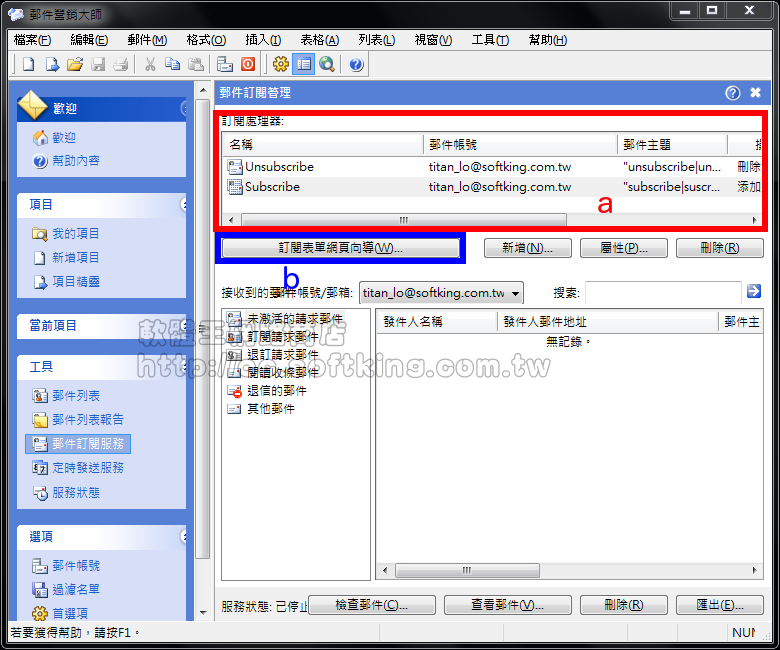Click the open folder toolbar icon
Image resolution: width=780 pixels, height=650 pixels.
coord(74,65)
